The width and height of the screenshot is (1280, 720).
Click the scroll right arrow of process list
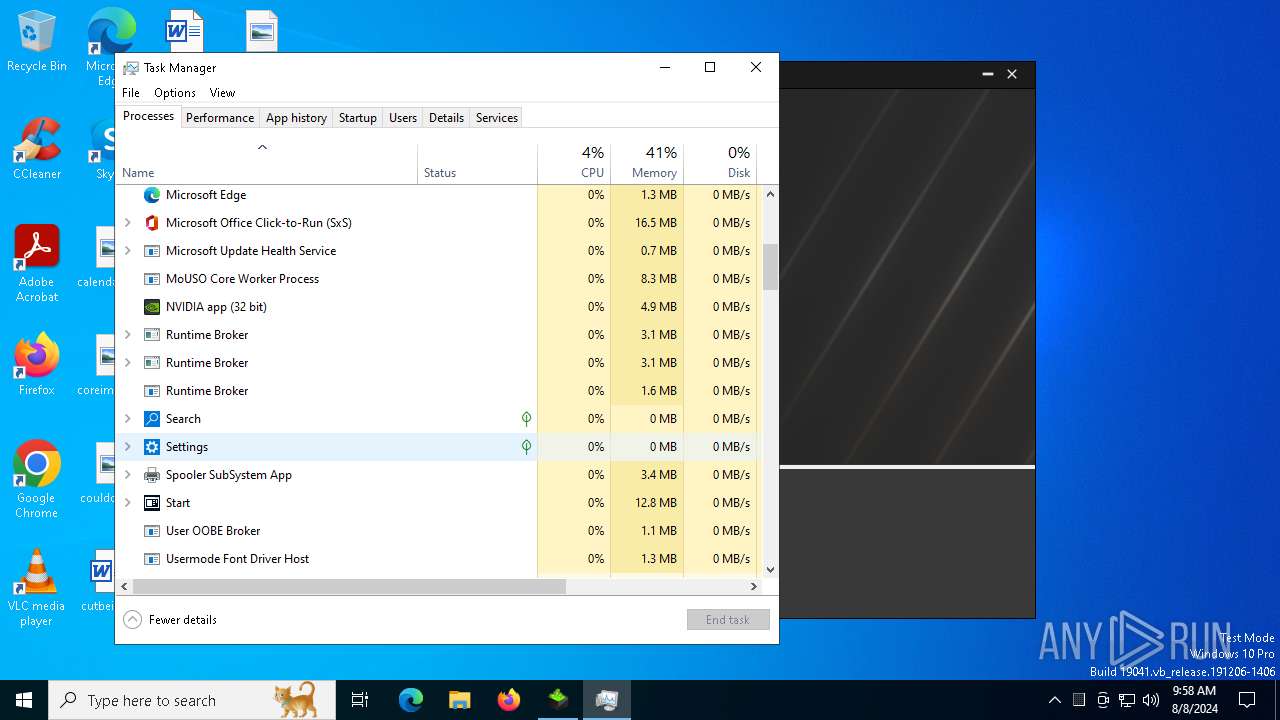coord(754,587)
